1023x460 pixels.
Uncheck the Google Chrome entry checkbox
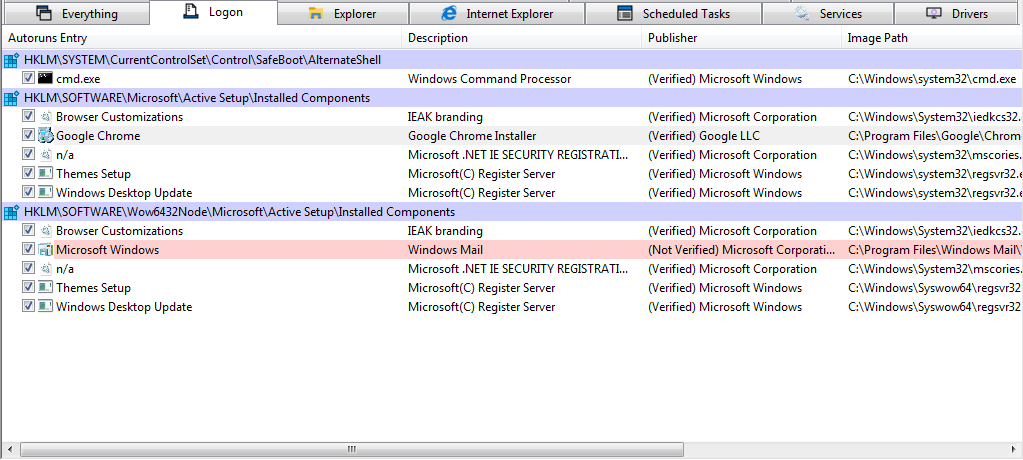pyautogui.click(x=28, y=135)
